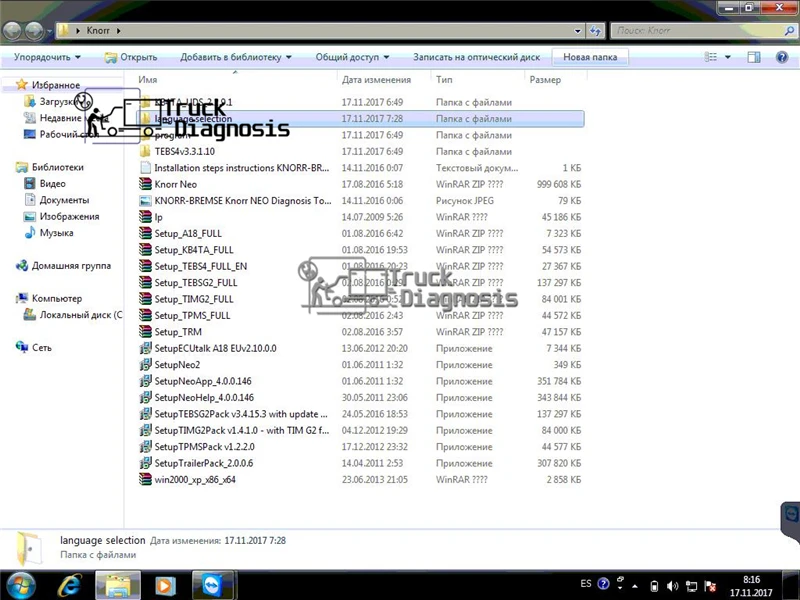
Task: Click the Открыть toolbar button
Action: [132, 57]
